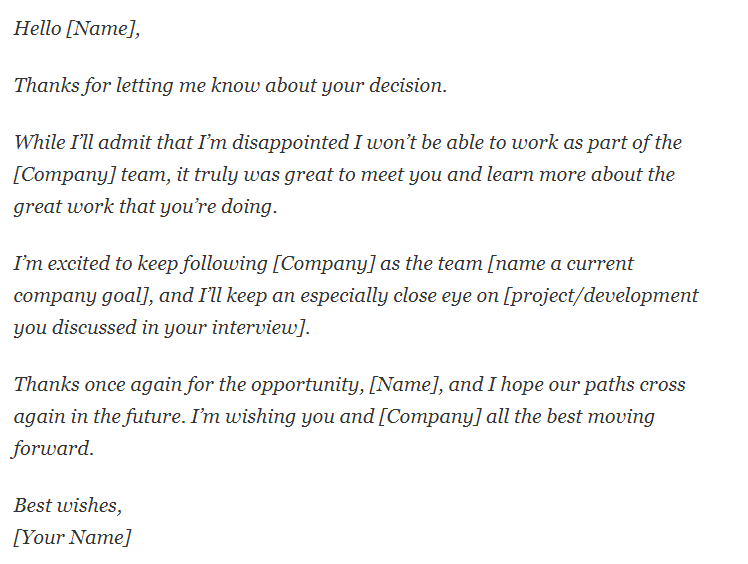This screenshot has height=564, width=748.
Task: Click the word "Thanks" in the second line
Action: 46,85
